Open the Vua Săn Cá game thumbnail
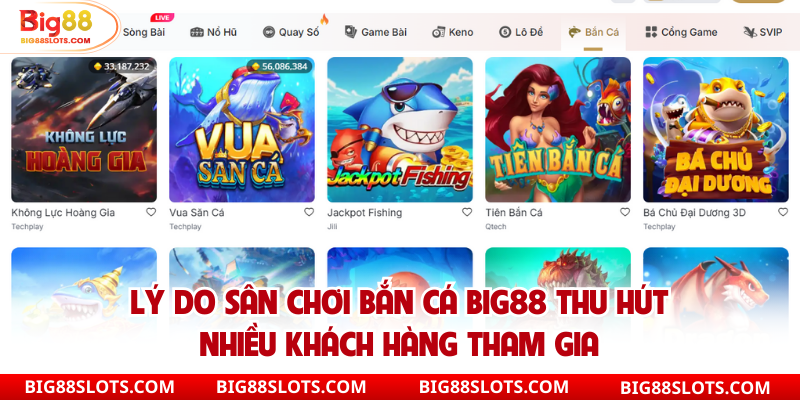 (x=242, y=130)
